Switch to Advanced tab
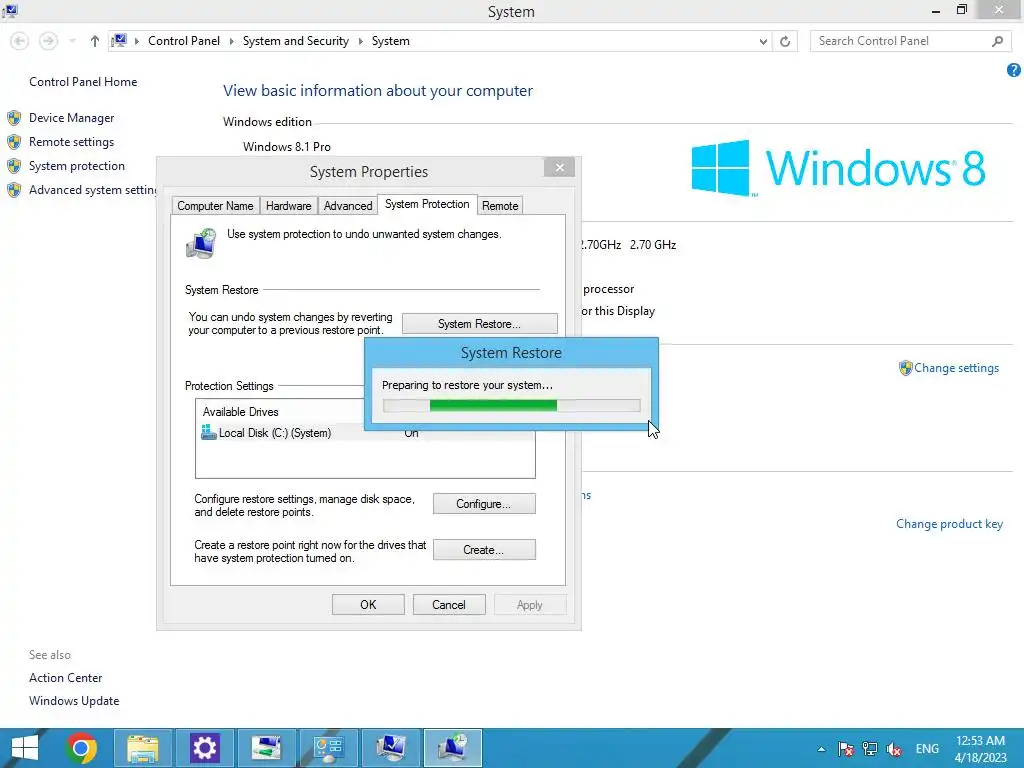This screenshot has height=768, width=1024. coord(347,206)
